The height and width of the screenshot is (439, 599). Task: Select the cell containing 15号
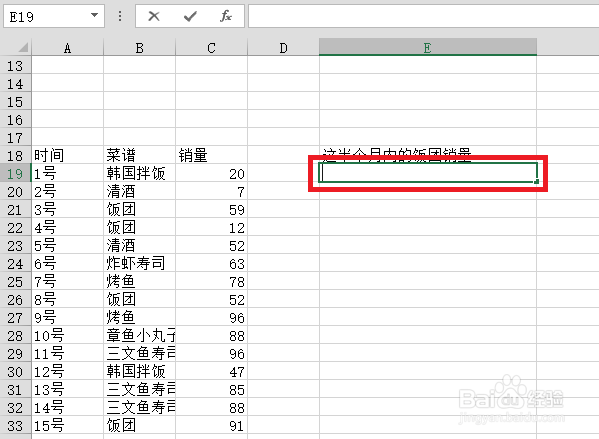(x=67, y=425)
